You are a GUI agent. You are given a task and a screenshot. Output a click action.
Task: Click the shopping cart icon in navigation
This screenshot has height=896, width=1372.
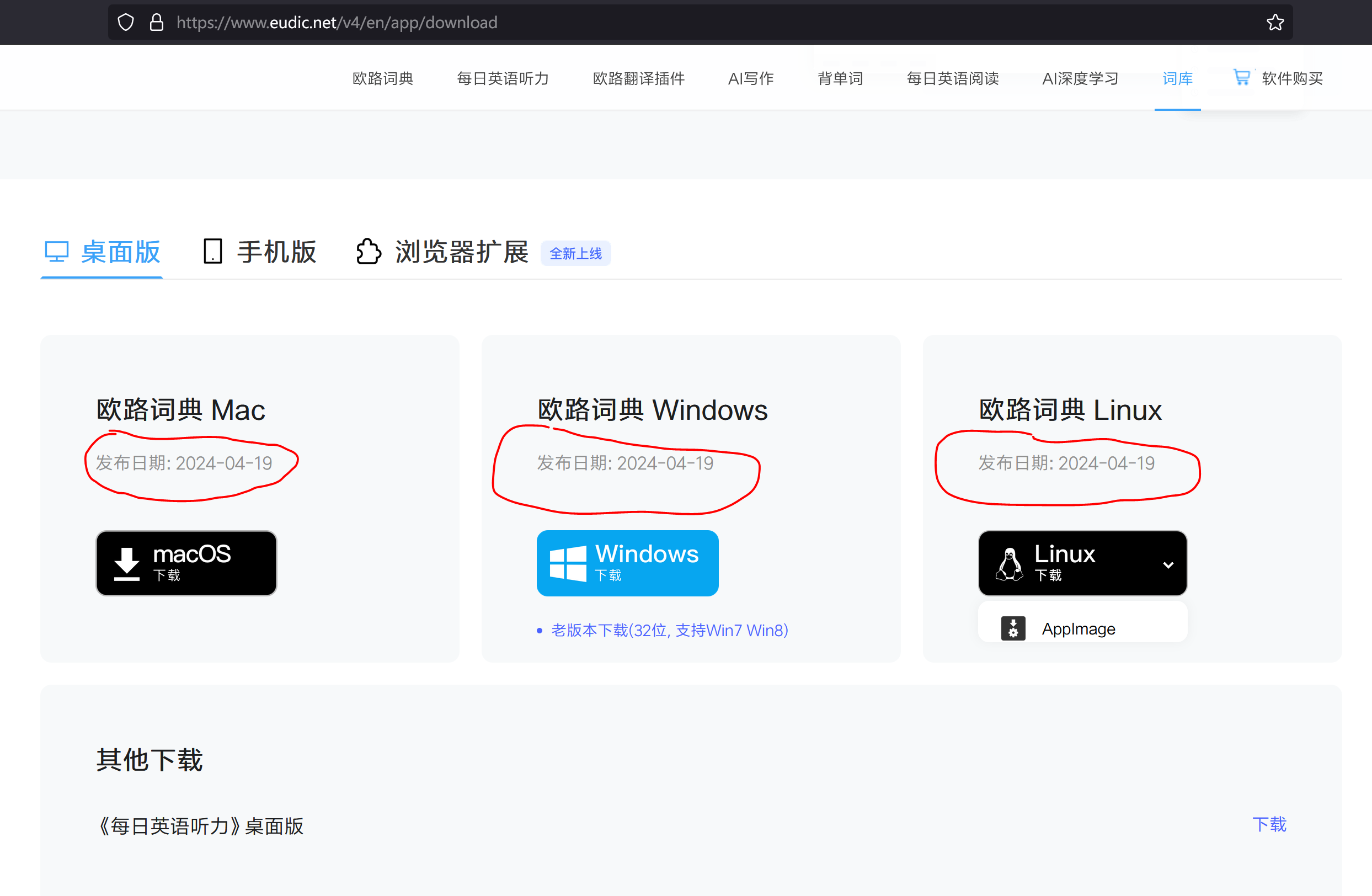1242,77
